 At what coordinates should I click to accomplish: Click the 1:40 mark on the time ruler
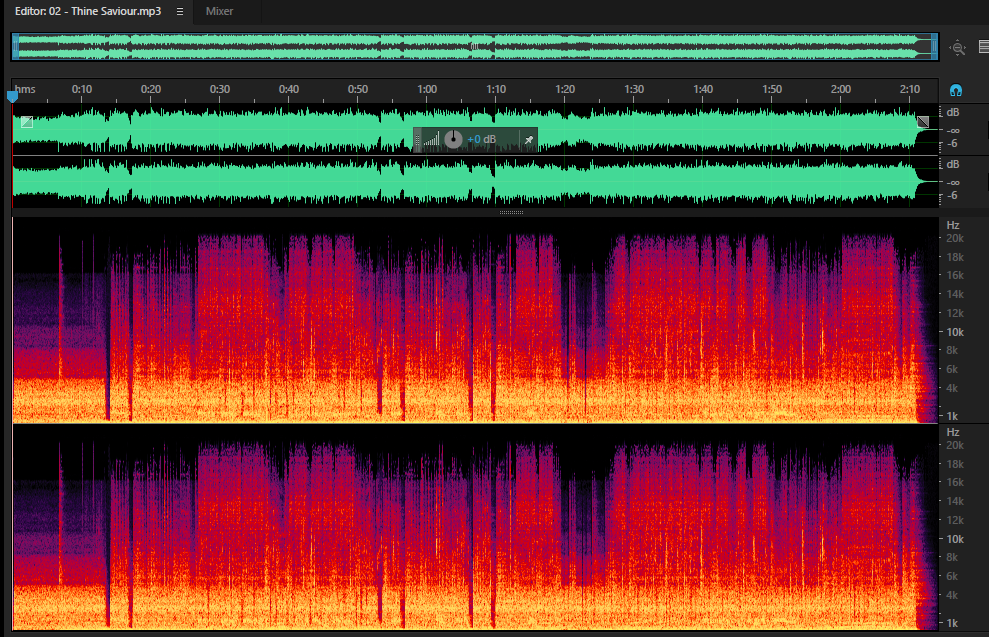pyautogui.click(x=703, y=89)
